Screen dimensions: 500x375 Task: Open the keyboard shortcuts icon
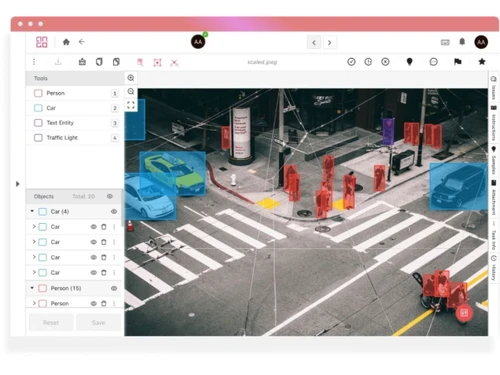point(445,42)
